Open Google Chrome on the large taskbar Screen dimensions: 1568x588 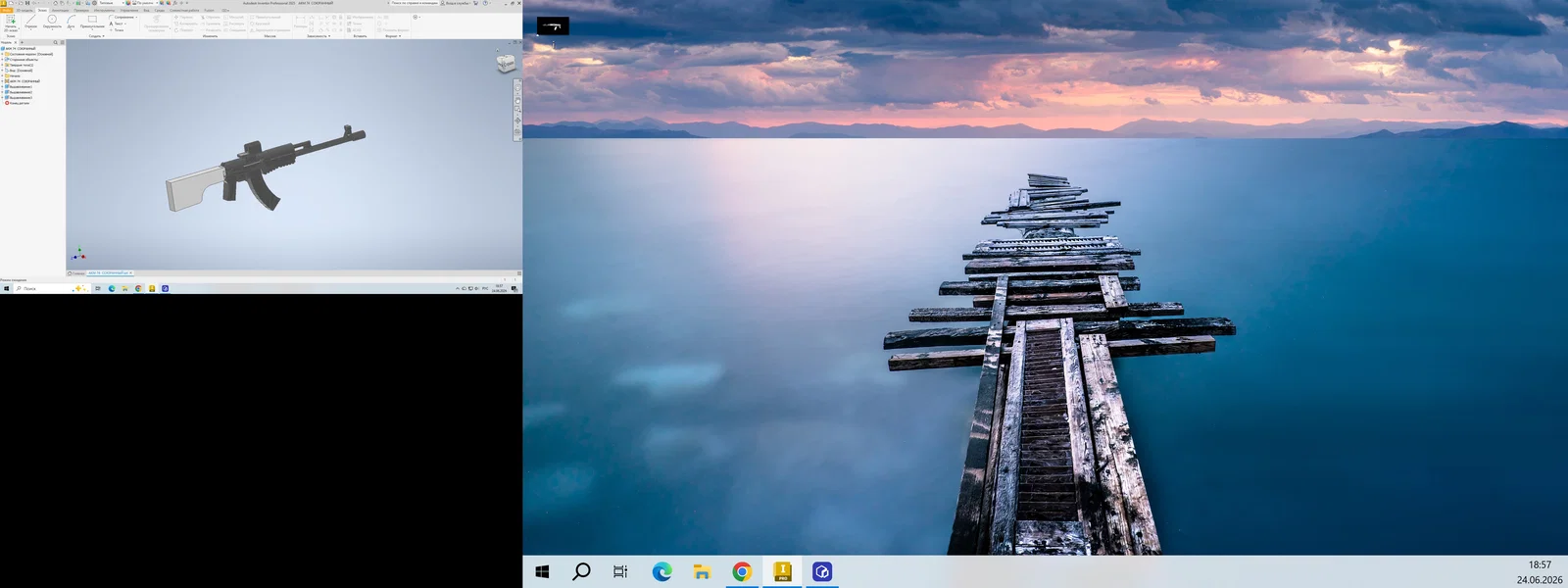pyautogui.click(x=742, y=571)
